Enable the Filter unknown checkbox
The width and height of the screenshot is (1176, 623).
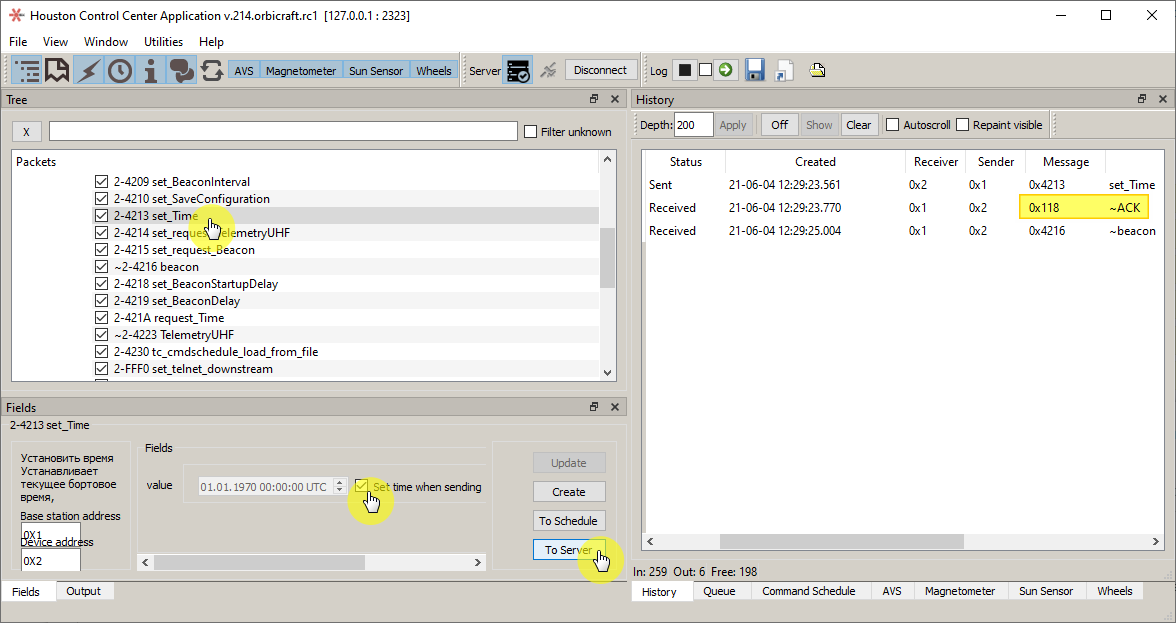531,132
